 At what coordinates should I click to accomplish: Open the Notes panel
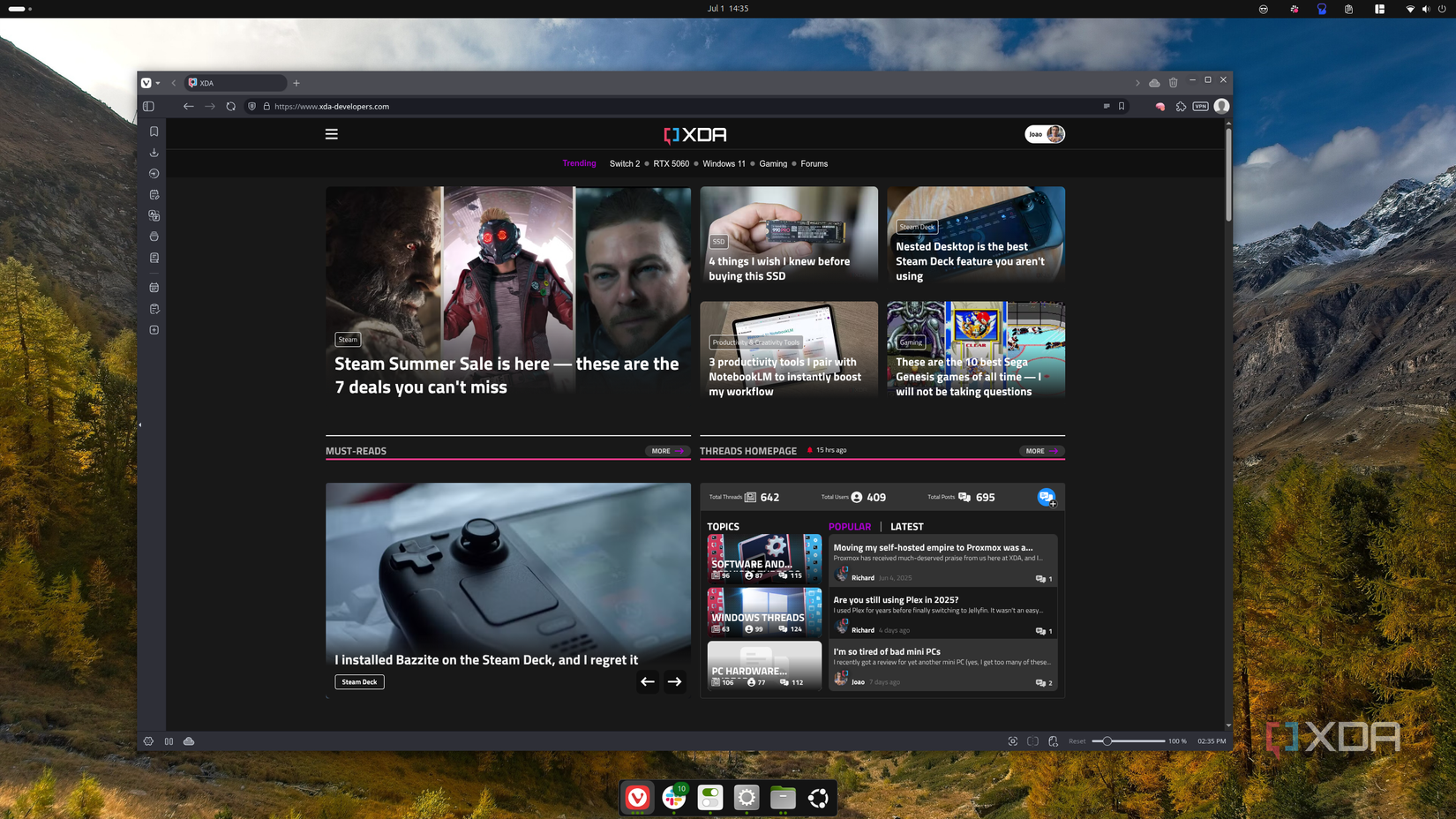(154, 194)
